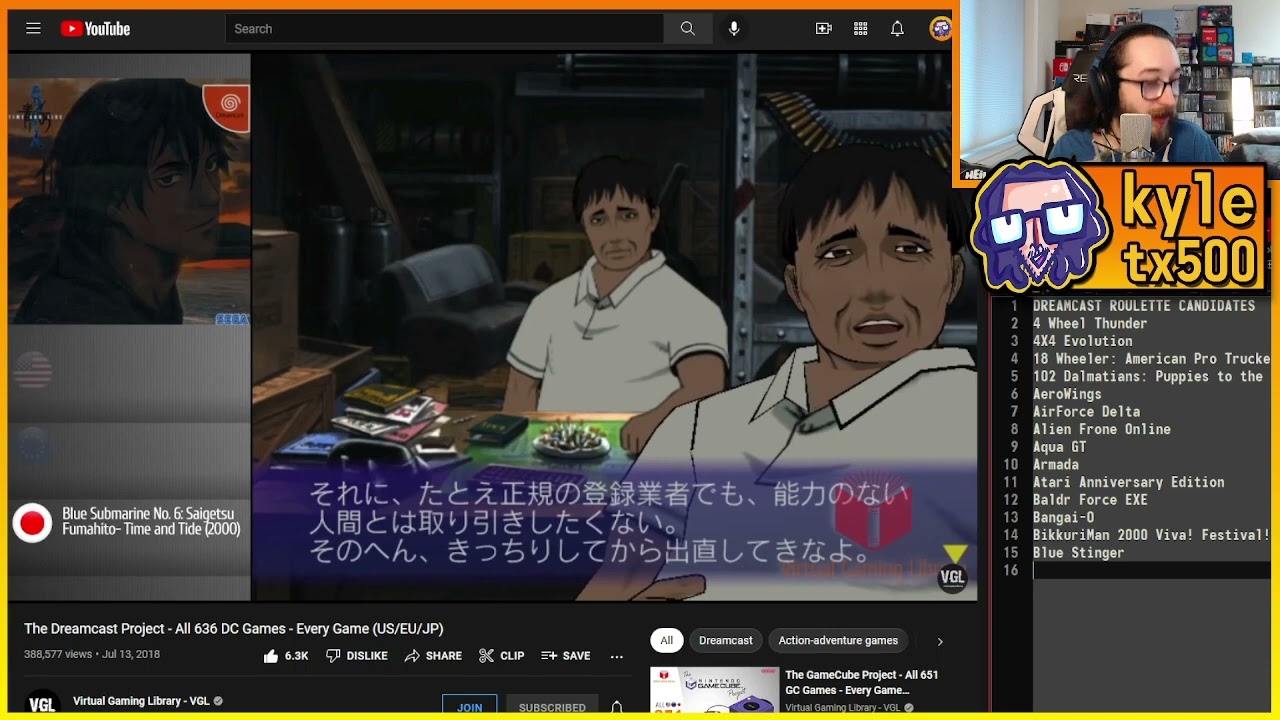Select line 'Aqua GT' in editor
Screen dimensions: 1280x720
coord(1060,447)
